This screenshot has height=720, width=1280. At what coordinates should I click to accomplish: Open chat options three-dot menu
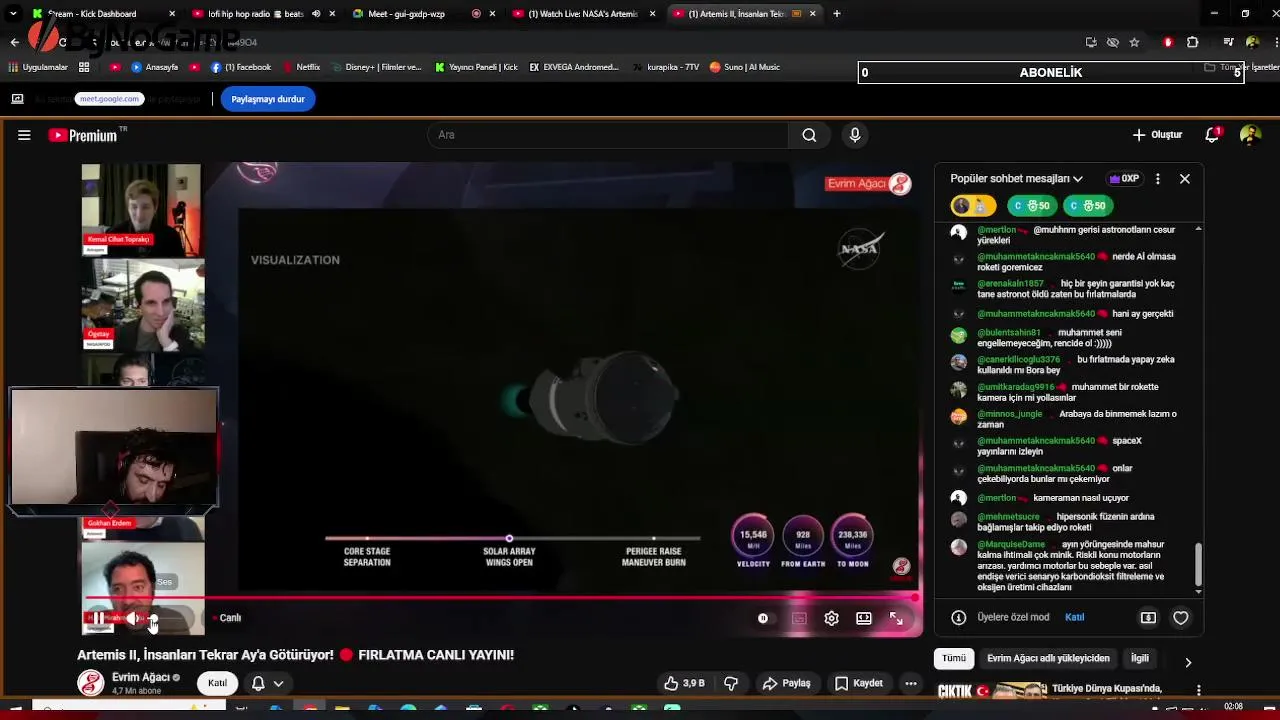[1157, 178]
